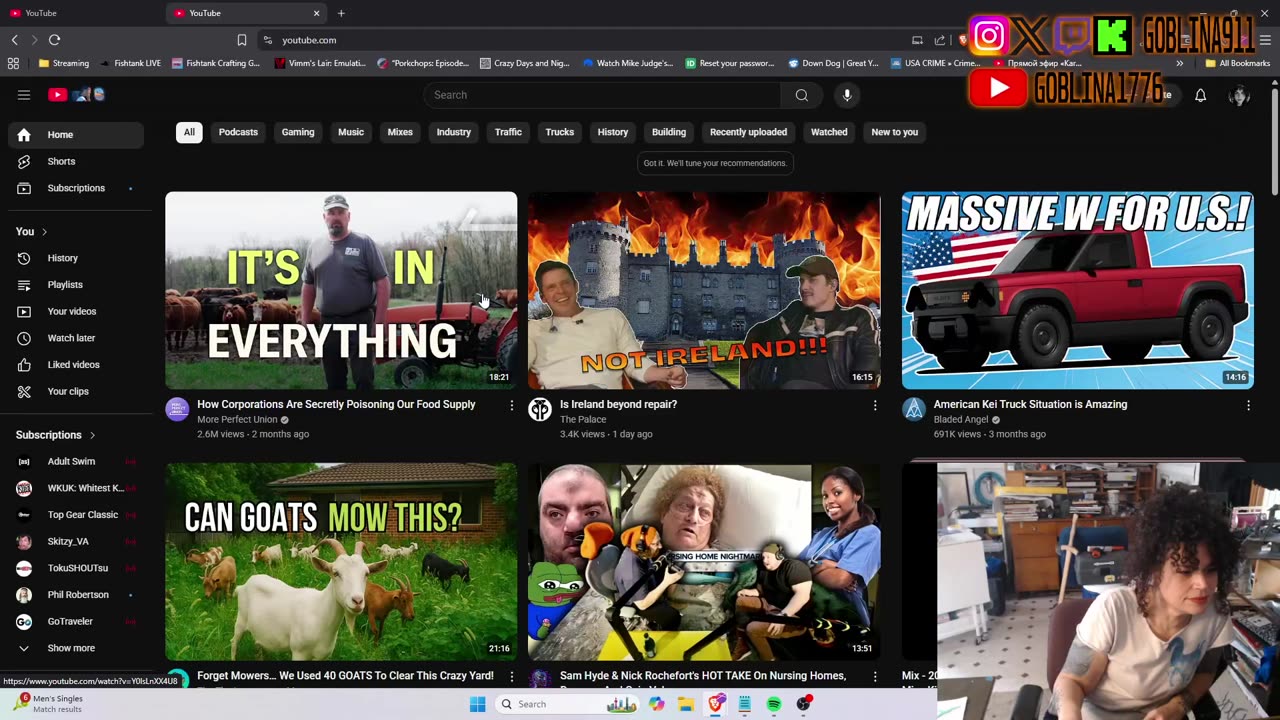Open Shorts in the sidebar

76,161
